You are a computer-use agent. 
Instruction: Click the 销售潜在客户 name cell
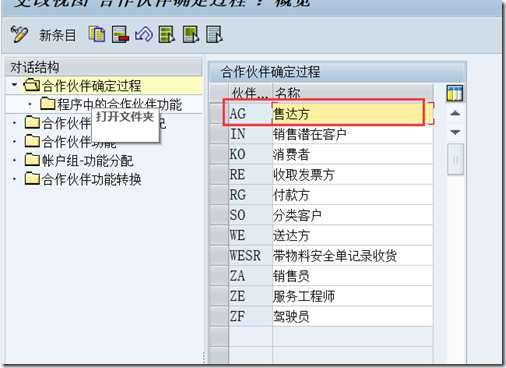pyautogui.click(x=352, y=134)
